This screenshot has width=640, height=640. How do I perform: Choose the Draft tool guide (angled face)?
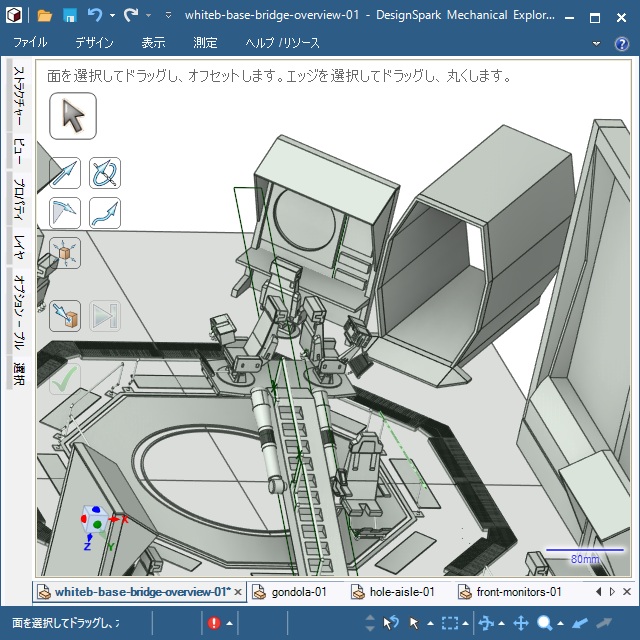pyautogui.click(x=65, y=213)
